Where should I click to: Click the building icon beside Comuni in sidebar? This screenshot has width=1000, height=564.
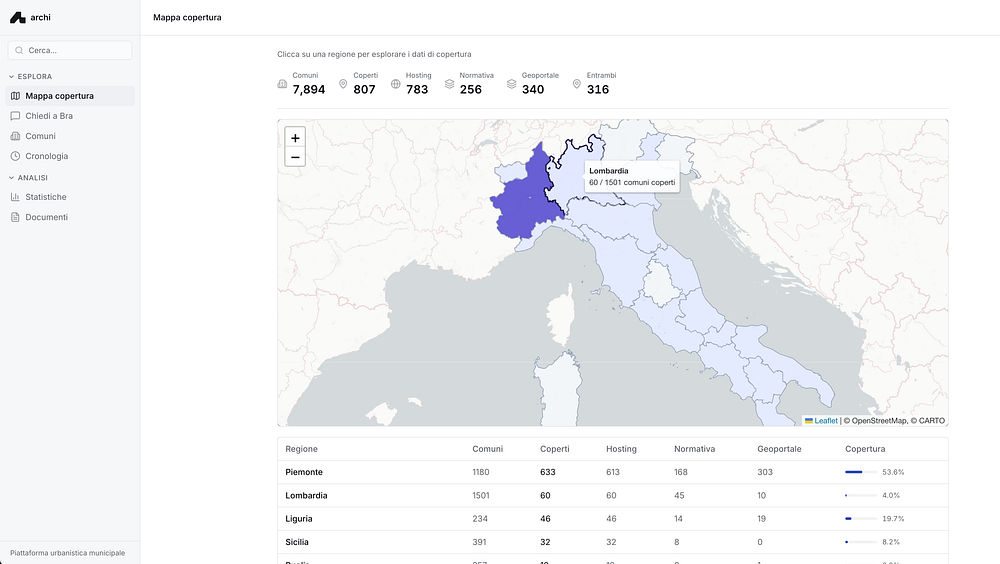coord(15,136)
